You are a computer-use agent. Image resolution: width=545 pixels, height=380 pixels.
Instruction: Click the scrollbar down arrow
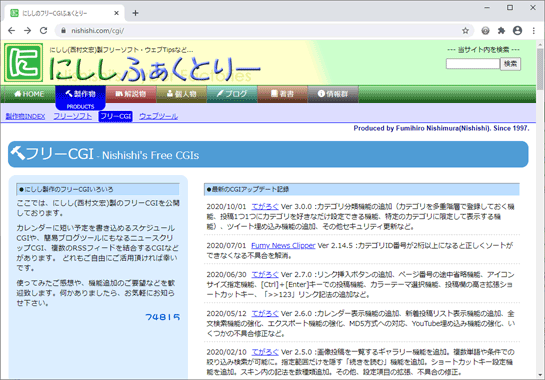(539, 375)
